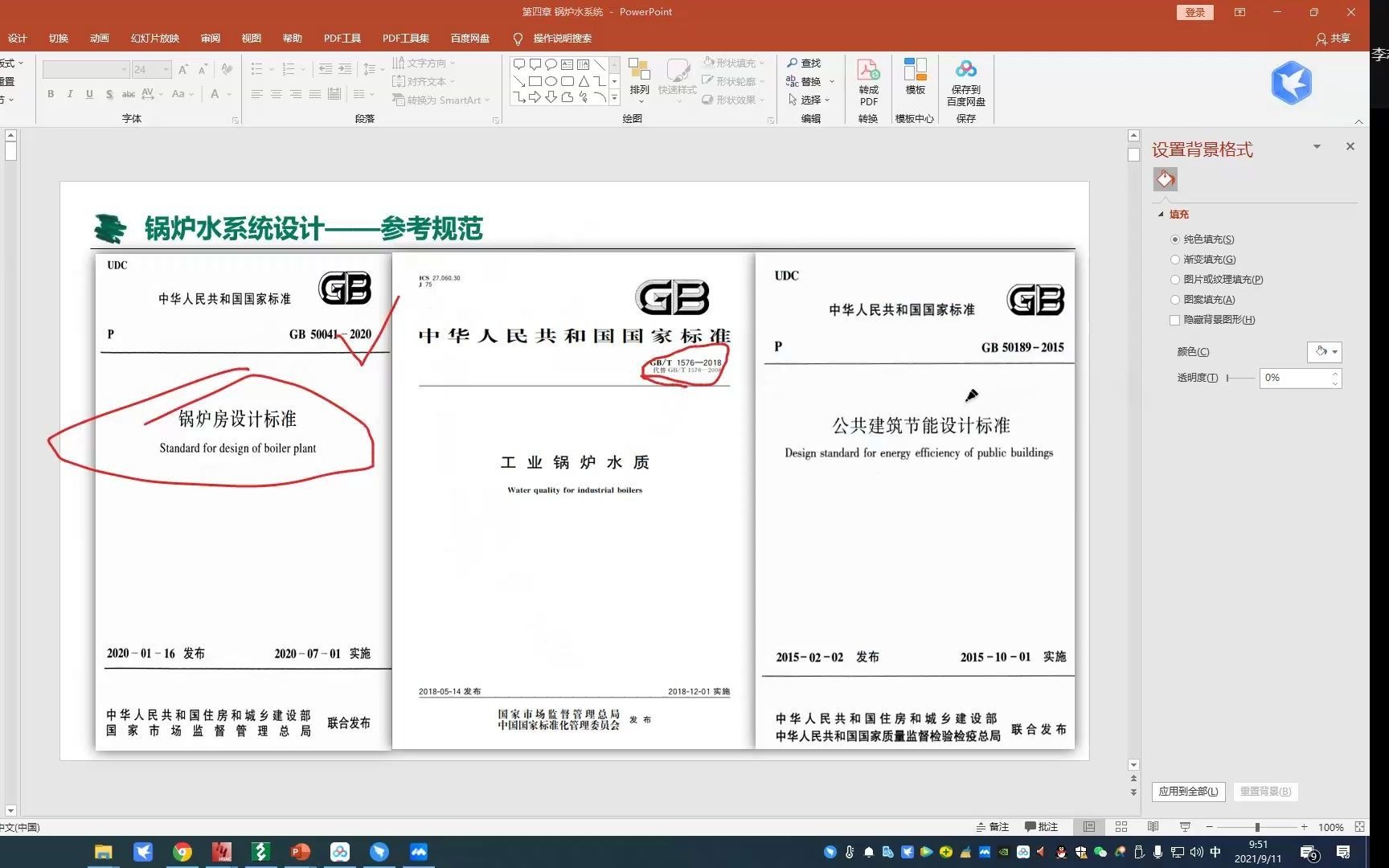Viewport: 1389px width, 868px height.
Task: Open Reading view from status bar
Action: point(1153,826)
